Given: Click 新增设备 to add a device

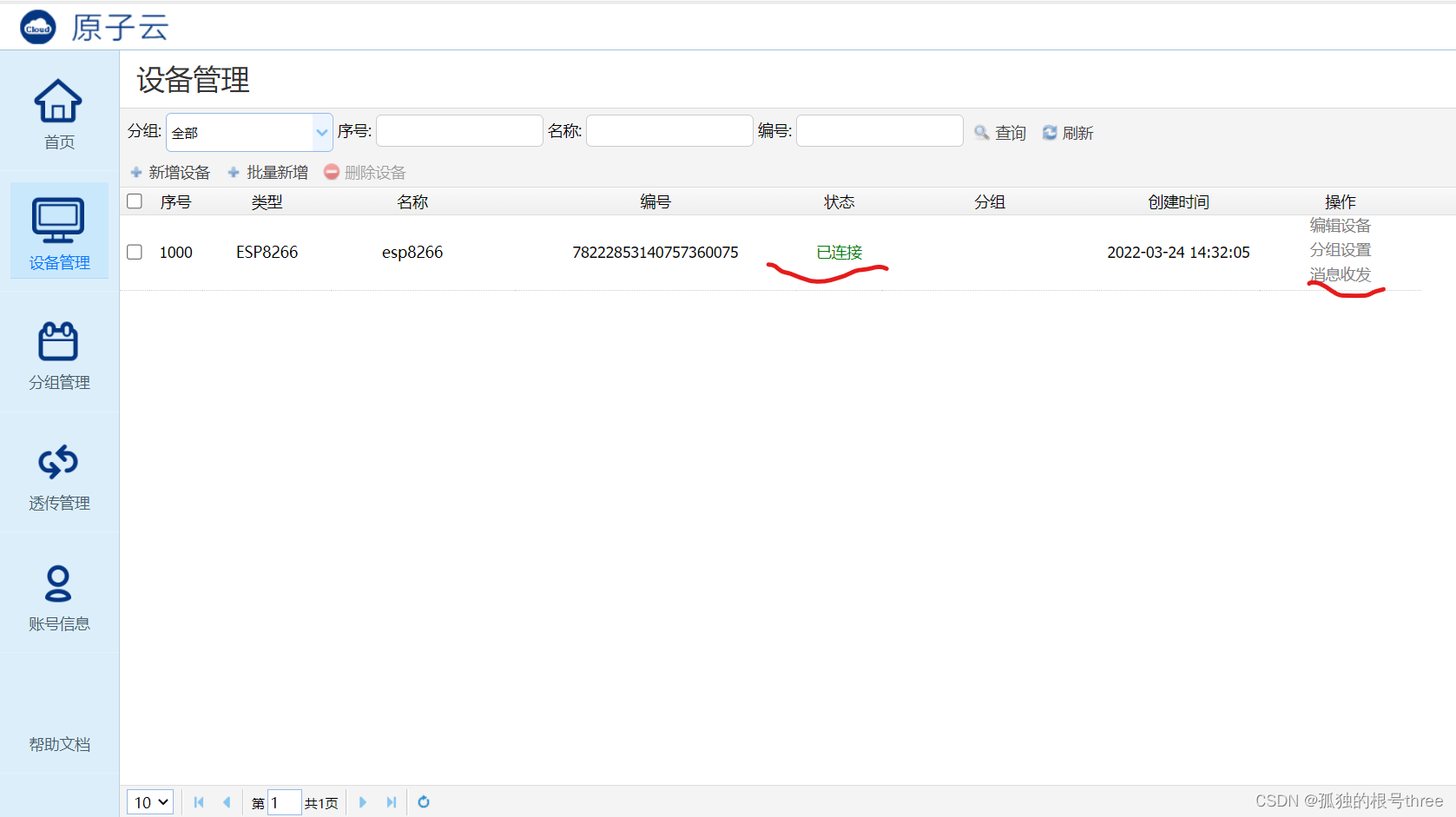Looking at the screenshot, I should pyautogui.click(x=170, y=173).
